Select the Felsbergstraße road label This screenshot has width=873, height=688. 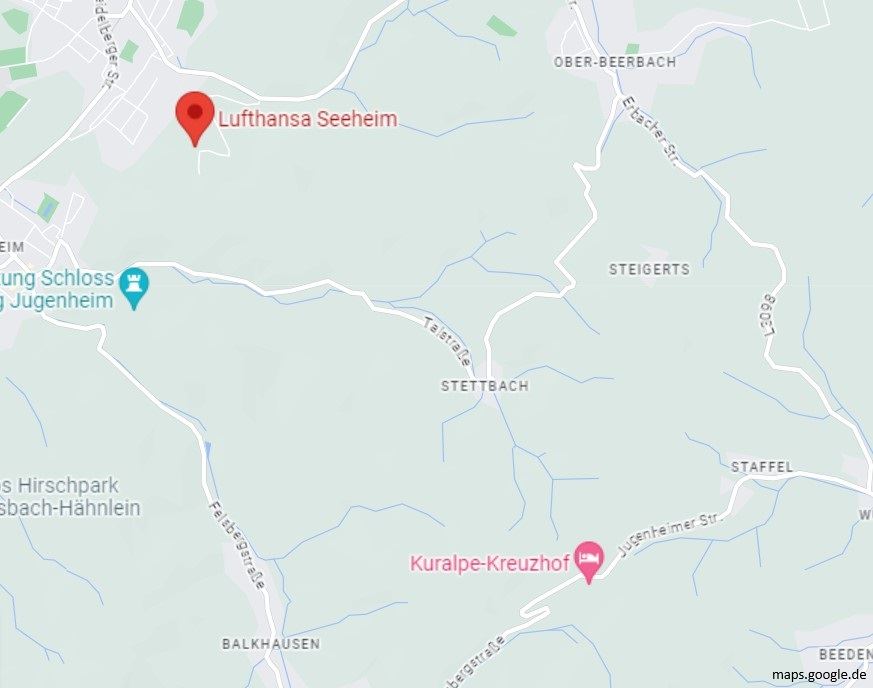[x=237, y=545]
